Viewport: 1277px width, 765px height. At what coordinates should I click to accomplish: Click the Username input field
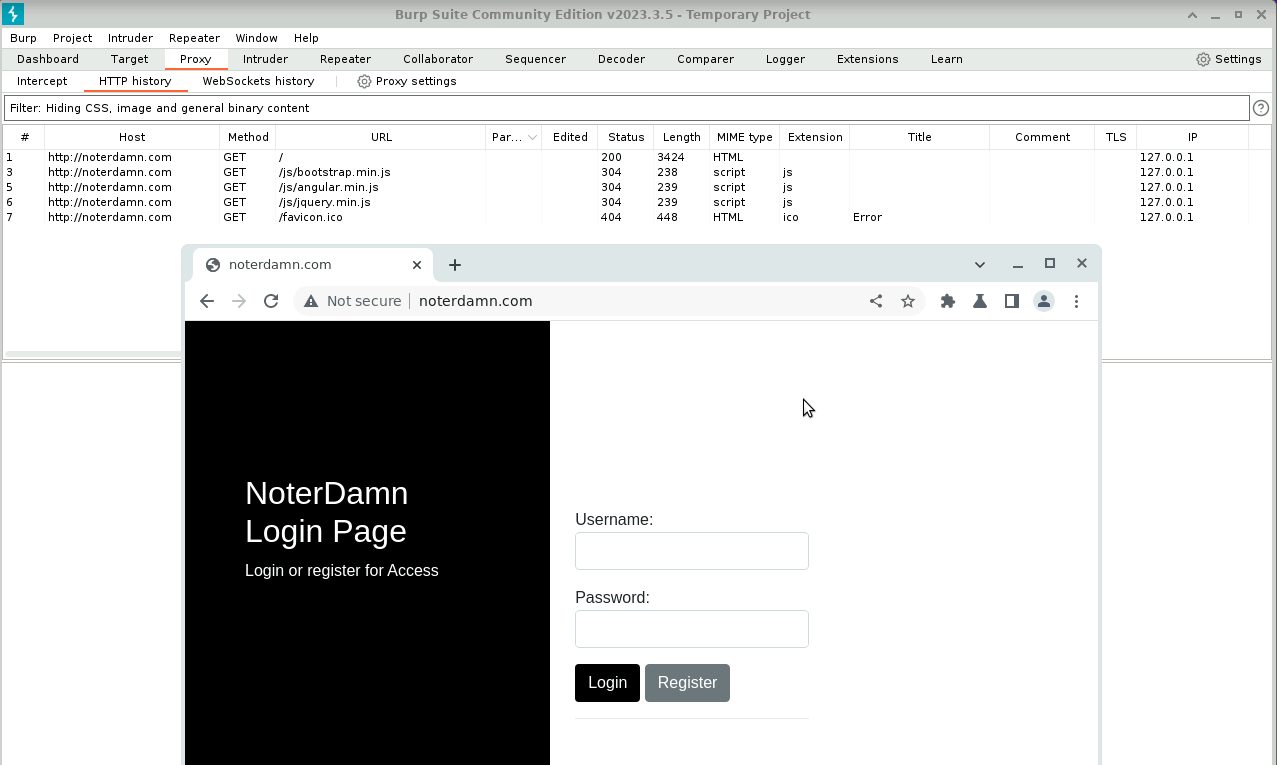691,551
